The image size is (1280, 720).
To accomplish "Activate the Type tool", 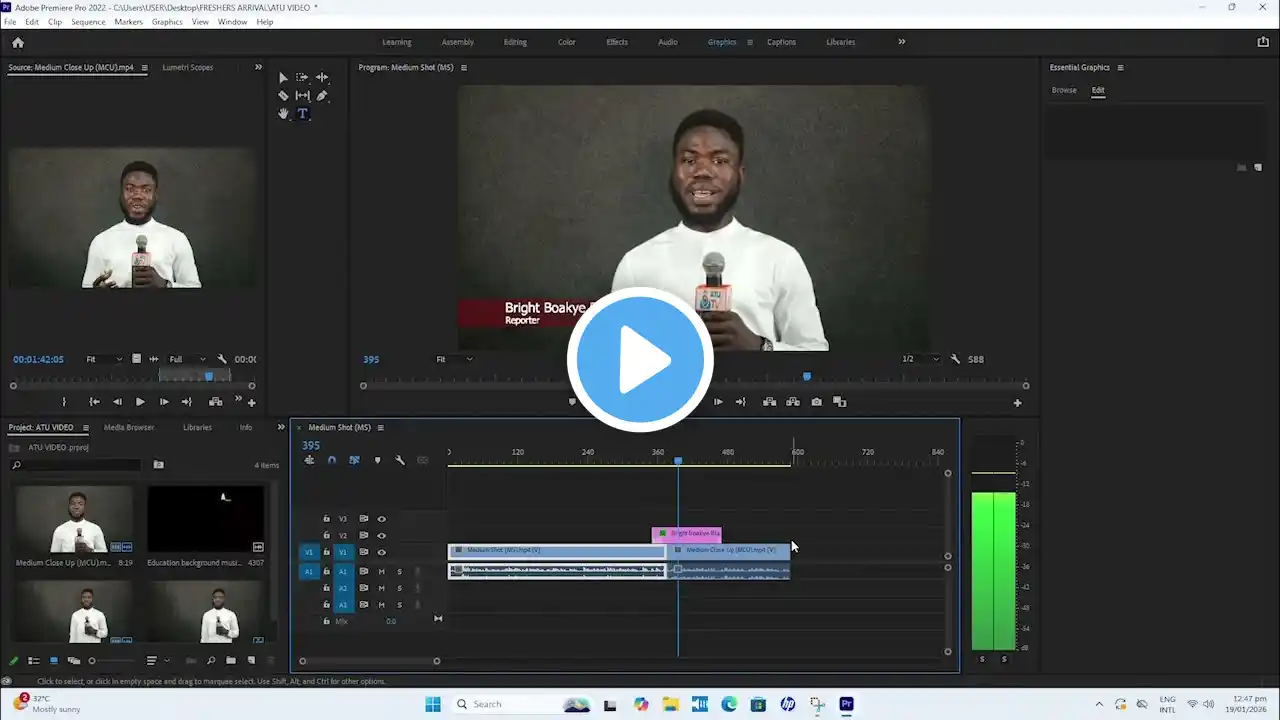I will coord(303,114).
